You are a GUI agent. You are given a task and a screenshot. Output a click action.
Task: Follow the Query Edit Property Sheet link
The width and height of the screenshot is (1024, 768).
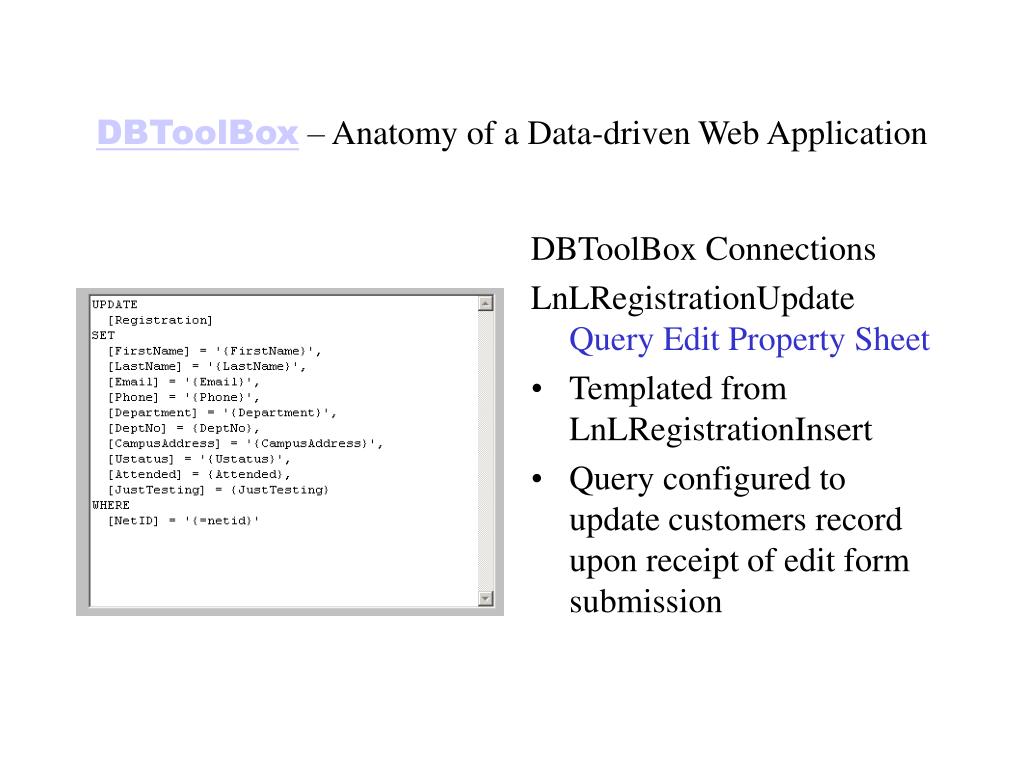749,340
